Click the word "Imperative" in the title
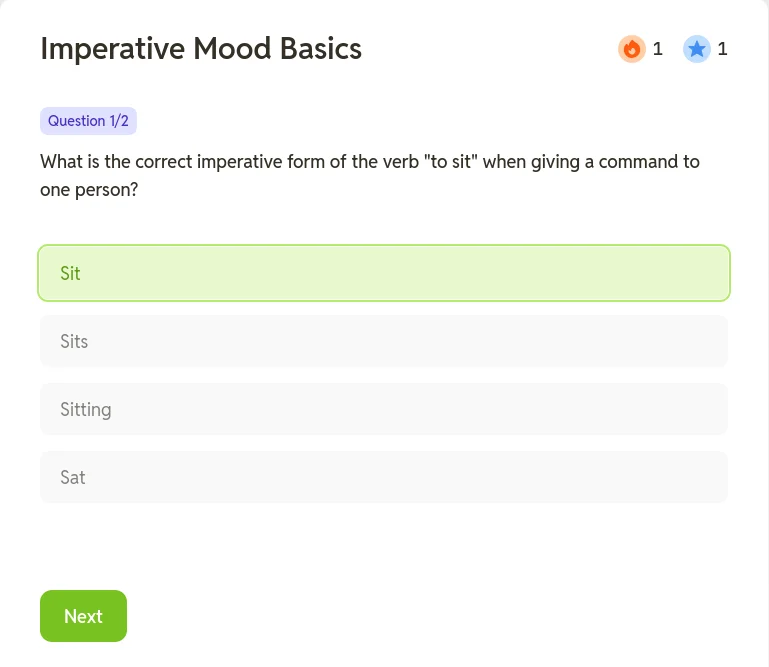The image size is (769, 667). (x=112, y=49)
